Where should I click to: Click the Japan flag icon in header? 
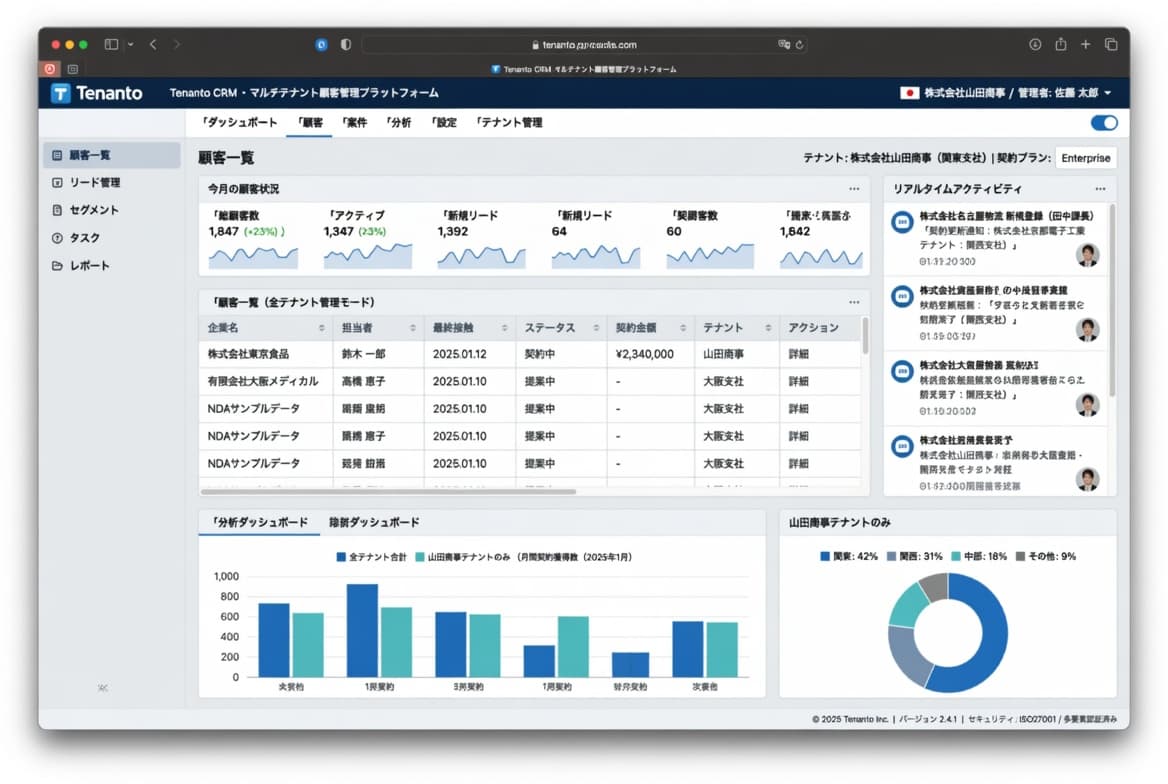909,93
